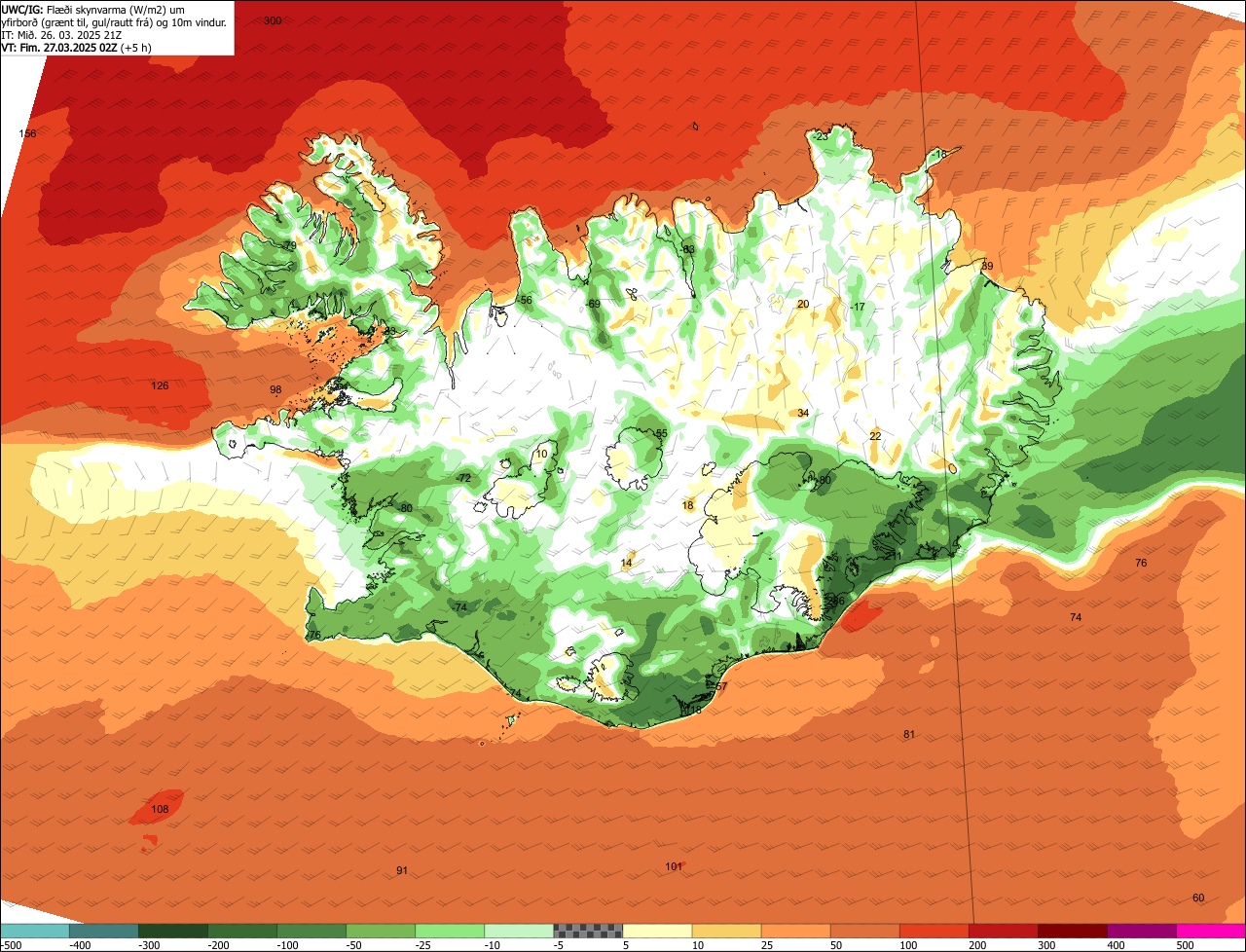1246x952 pixels.
Task: Select the 400 purple legend swatch
Action: click(x=1140, y=931)
